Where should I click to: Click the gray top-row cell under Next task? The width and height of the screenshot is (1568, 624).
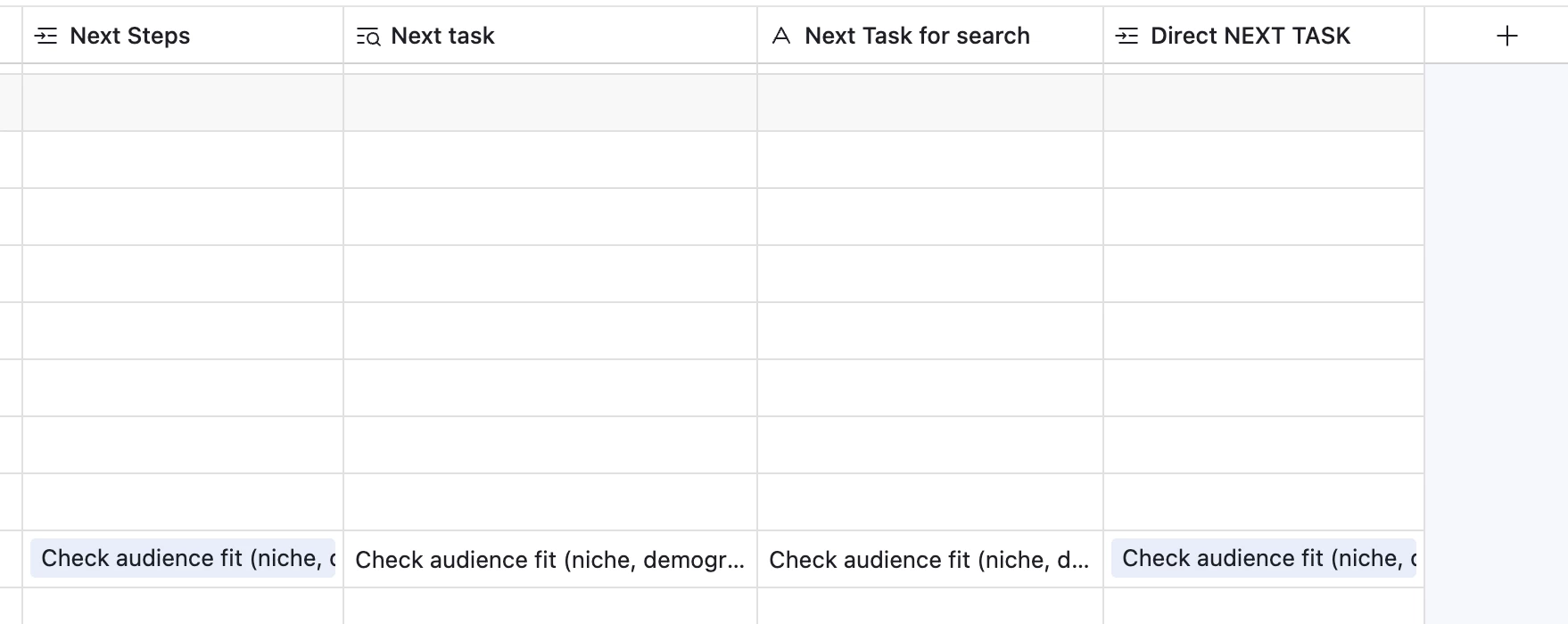tap(549, 103)
